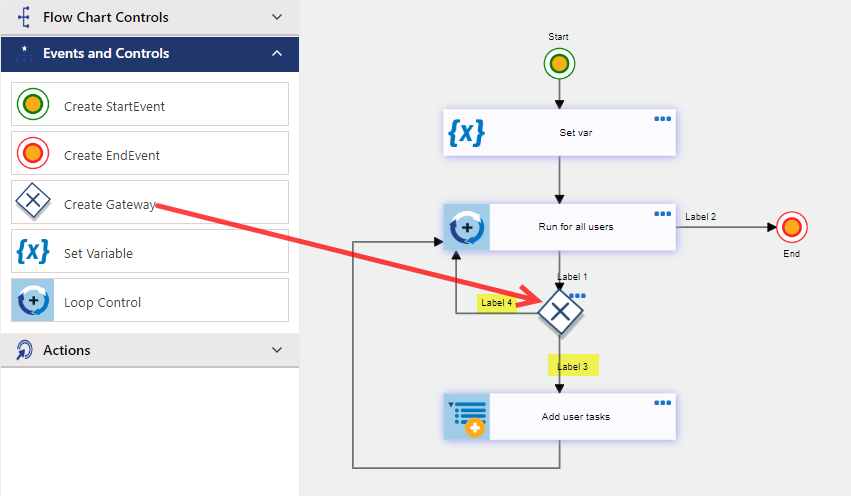
Task: Open the Set var node ellipsis menu
Action: coord(662,119)
